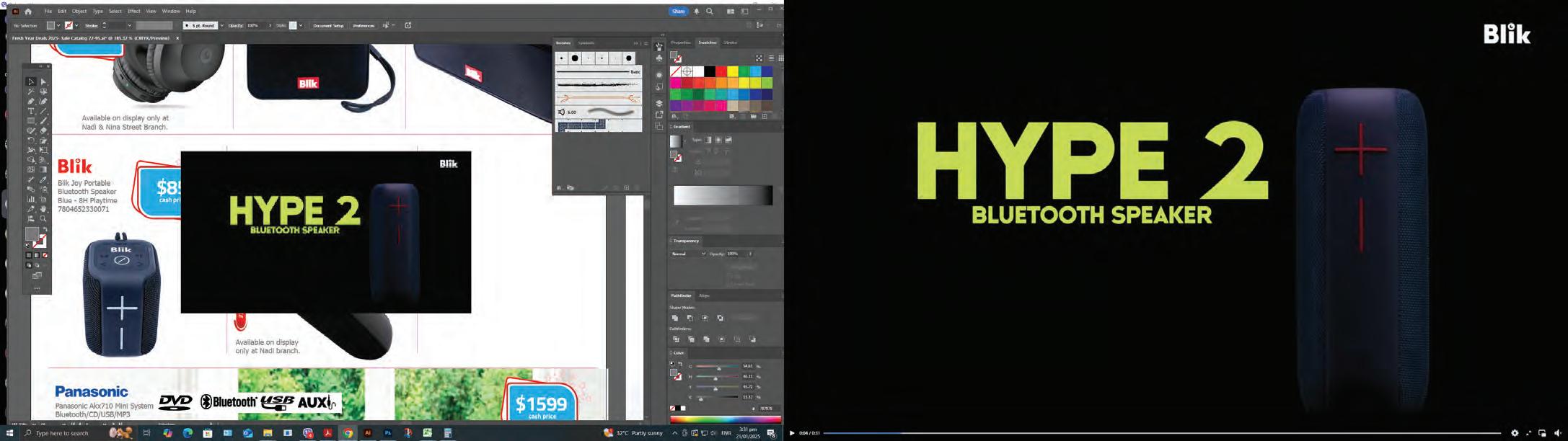Click the blue Share button
This screenshot has height=441, width=1568.
point(678,12)
